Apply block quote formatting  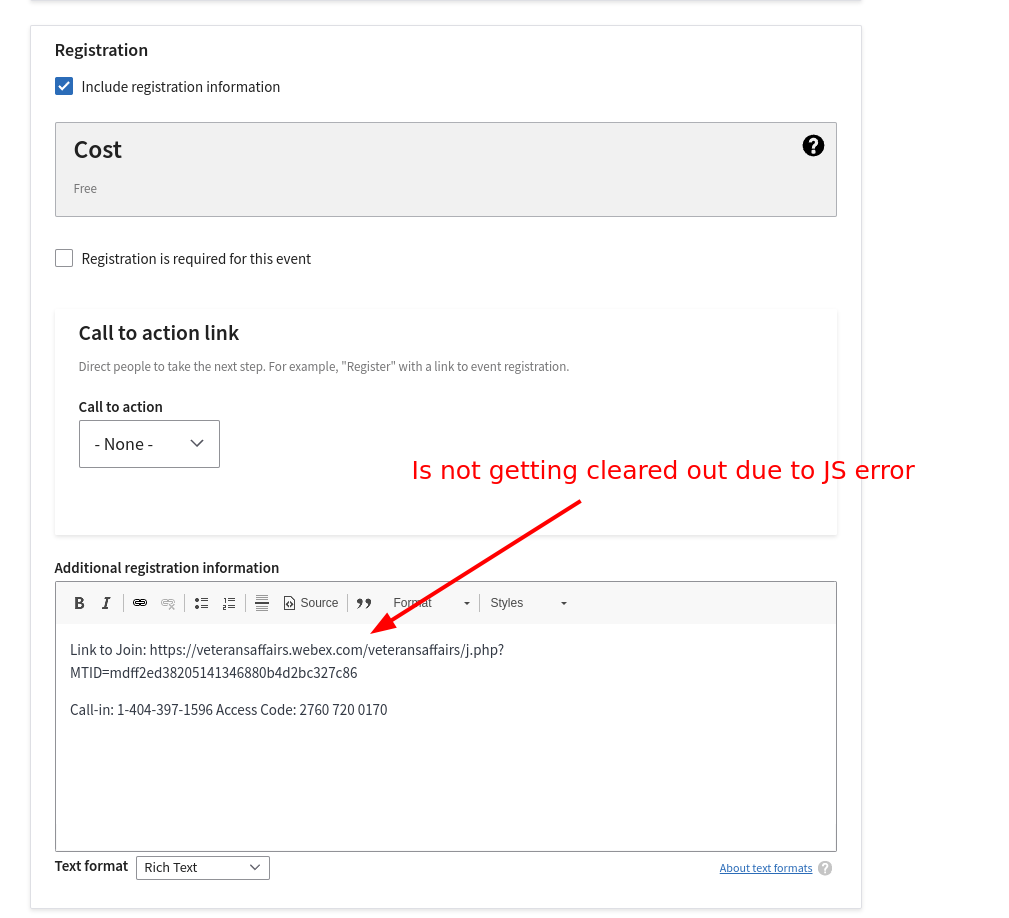364,603
